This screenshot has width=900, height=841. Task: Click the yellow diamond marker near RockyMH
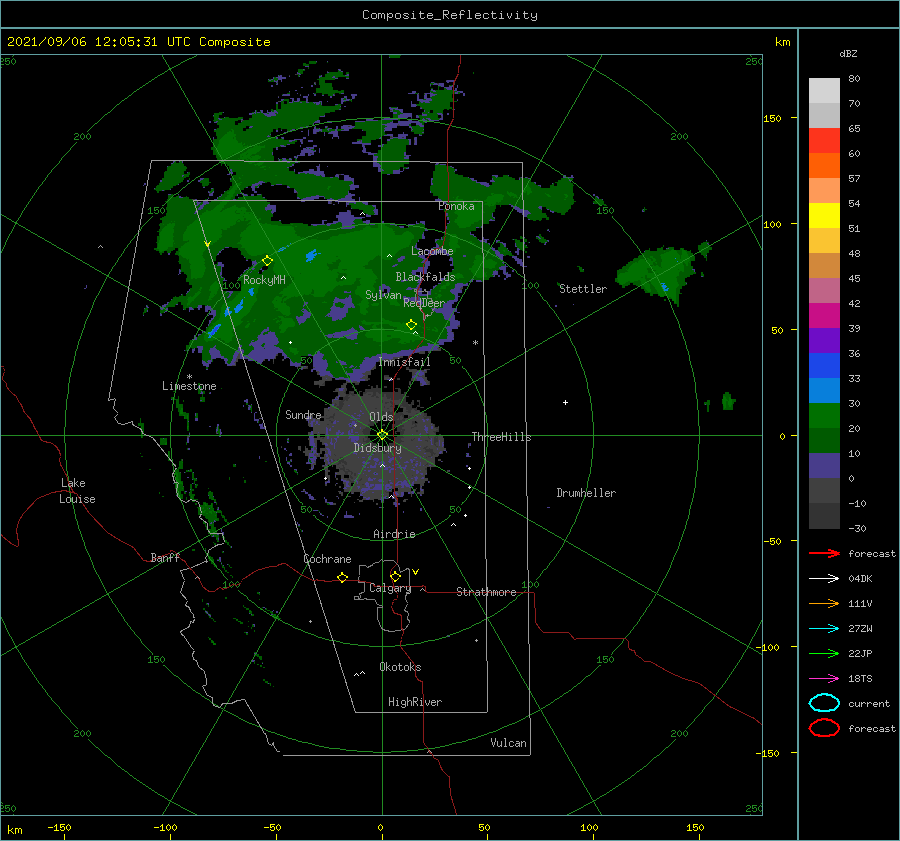point(267,261)
